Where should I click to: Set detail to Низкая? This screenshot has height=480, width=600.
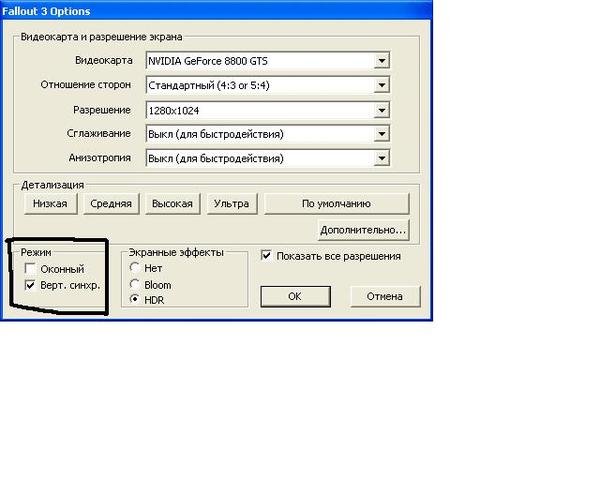(50, 204)
